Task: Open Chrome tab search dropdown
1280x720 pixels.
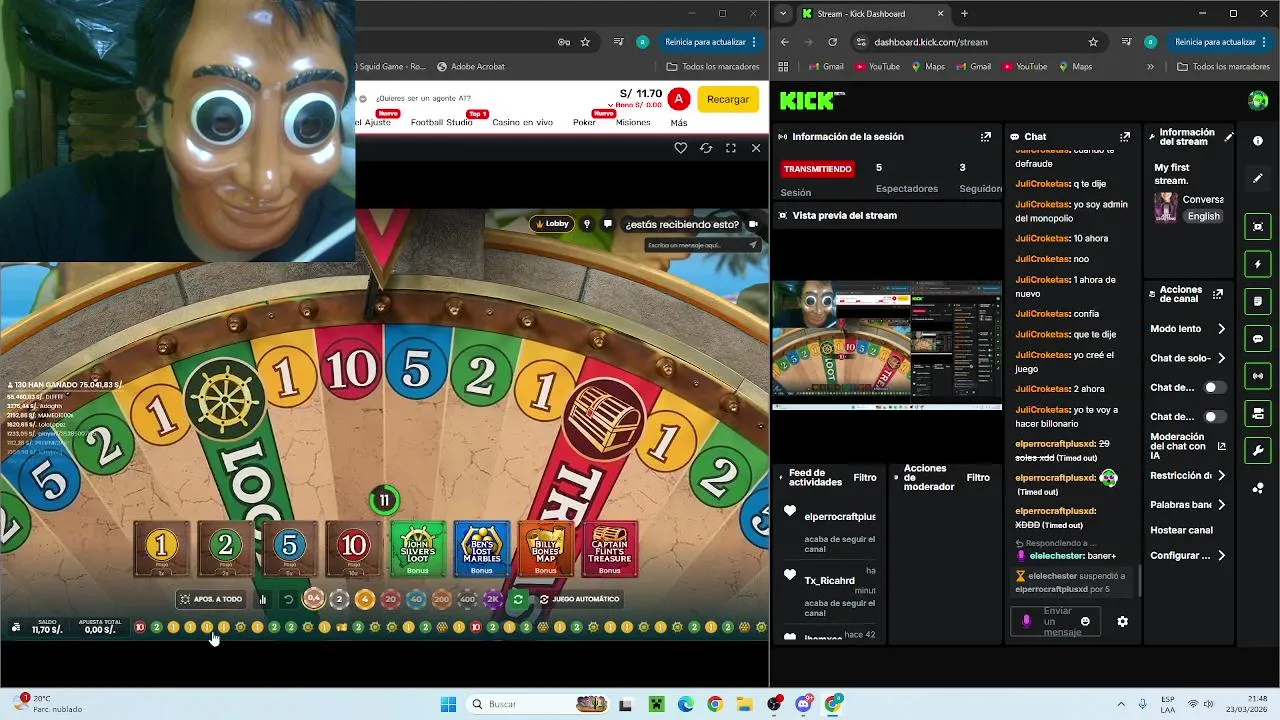Action: coord(783,13)
